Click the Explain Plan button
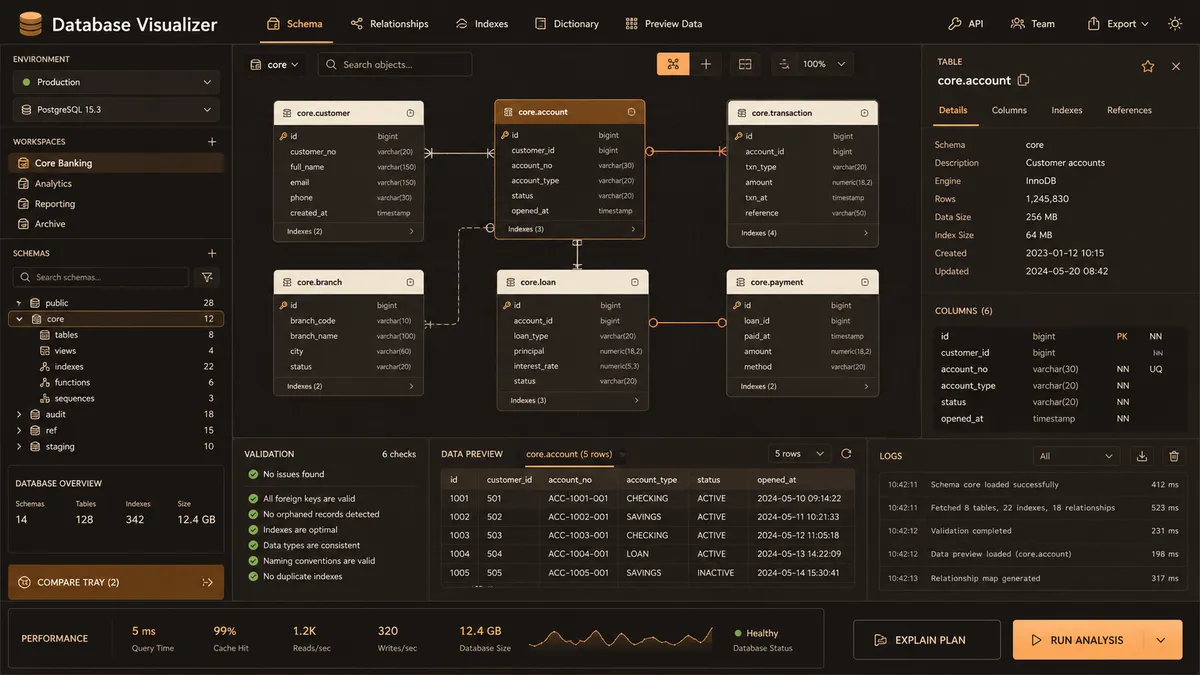The width and height of the screenshot is (1200, 675). [926, 640]
